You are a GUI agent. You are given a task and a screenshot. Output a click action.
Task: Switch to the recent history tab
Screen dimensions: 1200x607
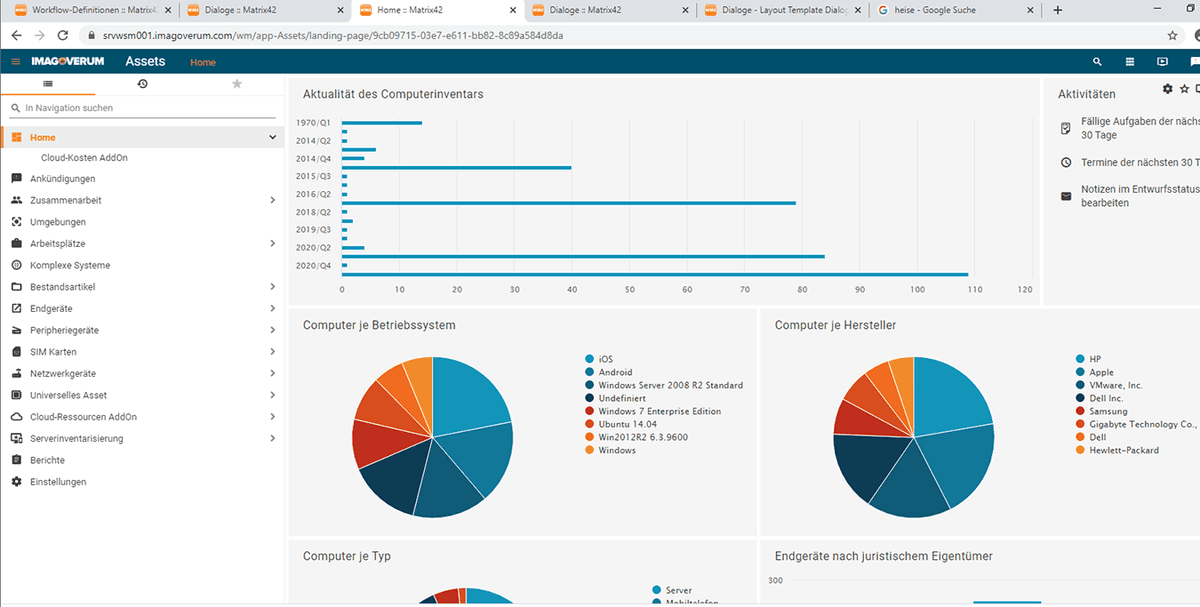click(x=143, y=84)
